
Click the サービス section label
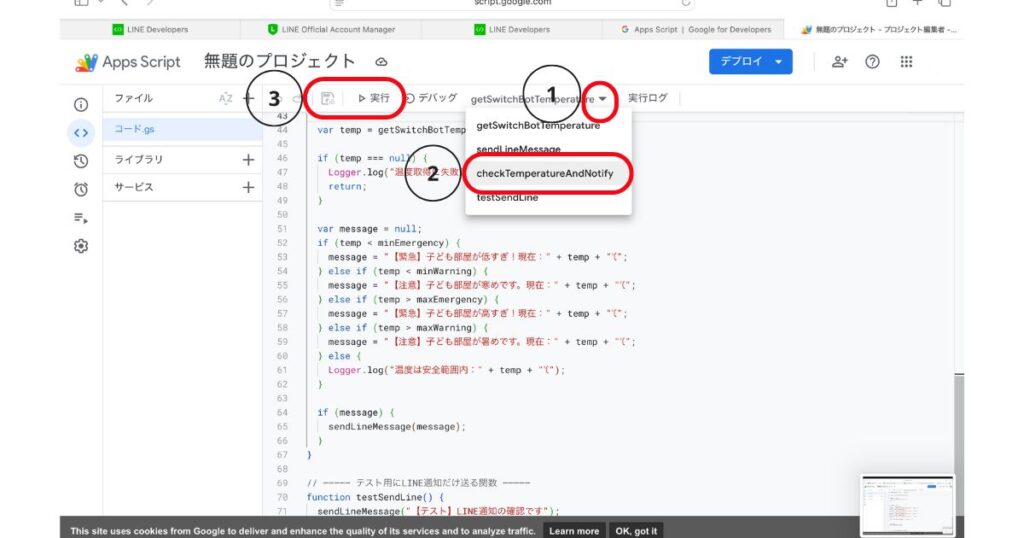134,187
